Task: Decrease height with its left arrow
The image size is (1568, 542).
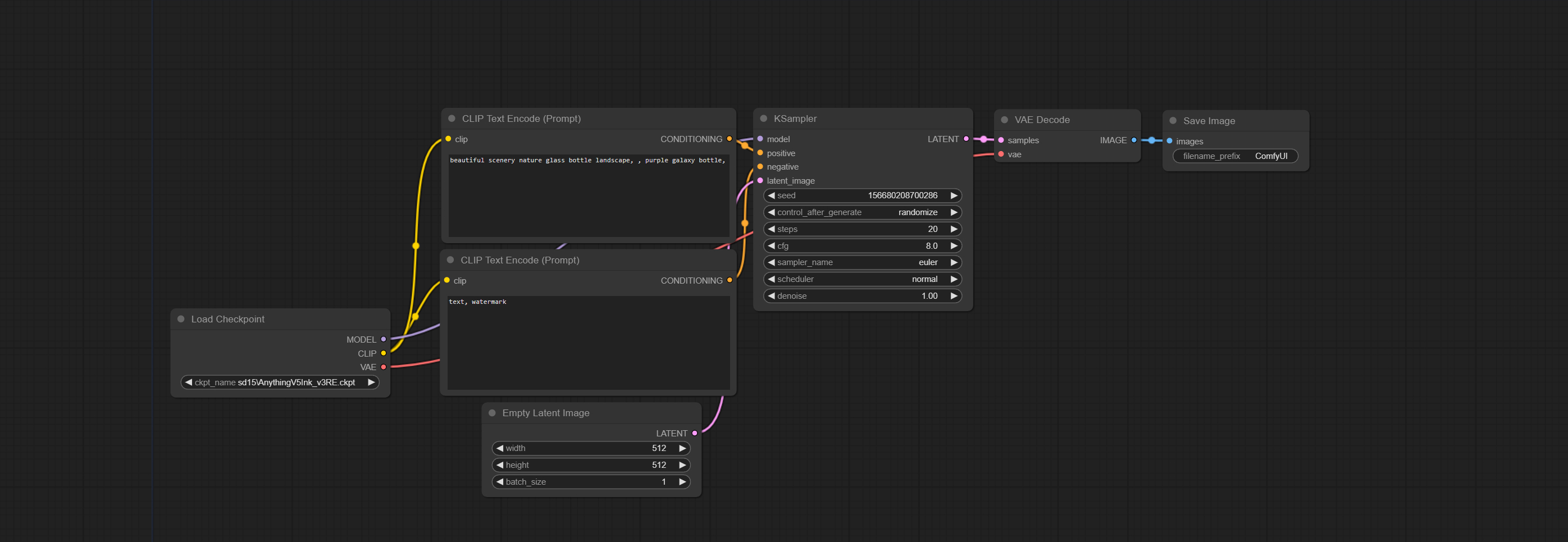Action: click(500, 465)
